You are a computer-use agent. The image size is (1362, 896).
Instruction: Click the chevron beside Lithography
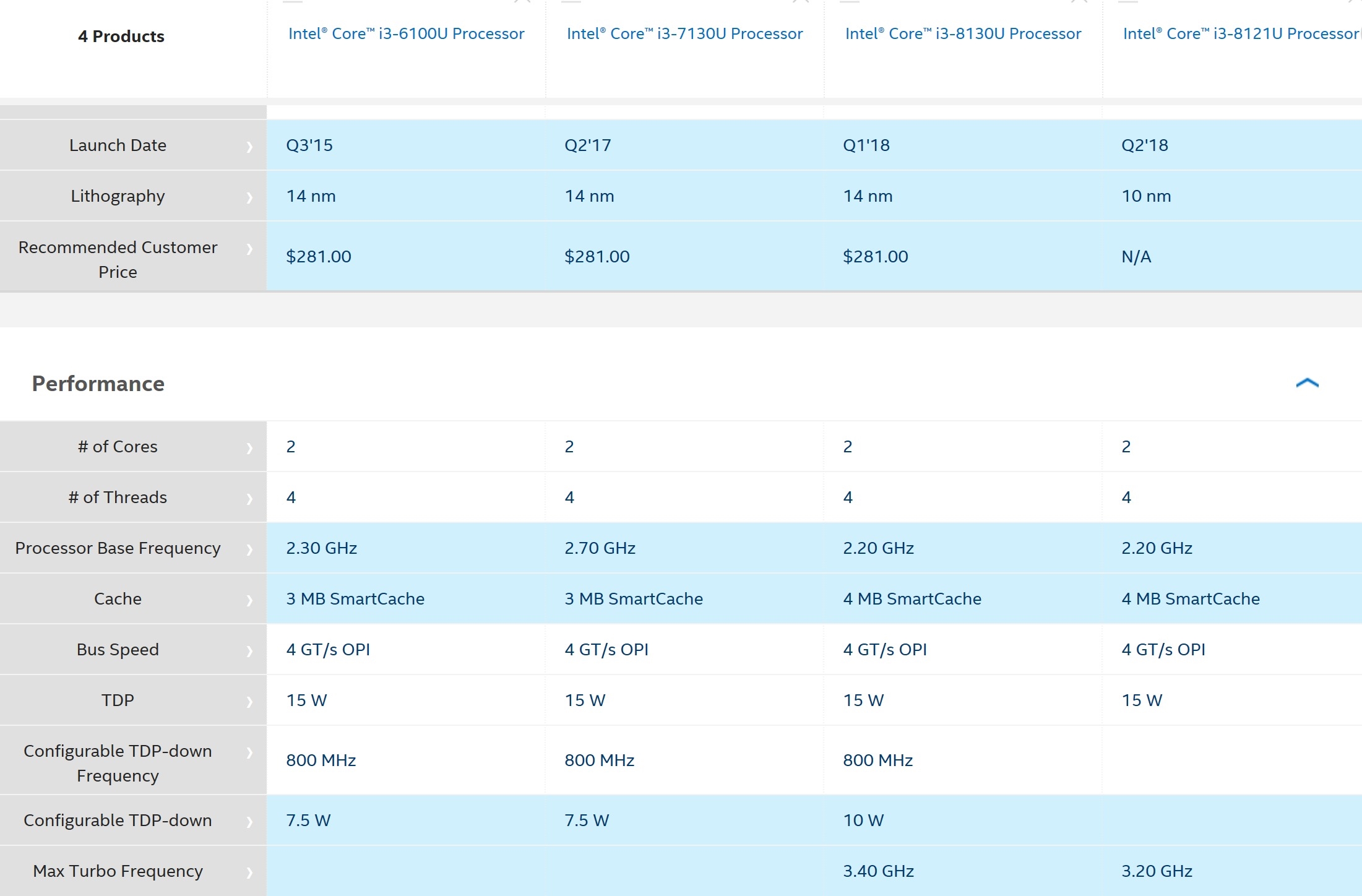pyautogui.click(x=249, y=197)
